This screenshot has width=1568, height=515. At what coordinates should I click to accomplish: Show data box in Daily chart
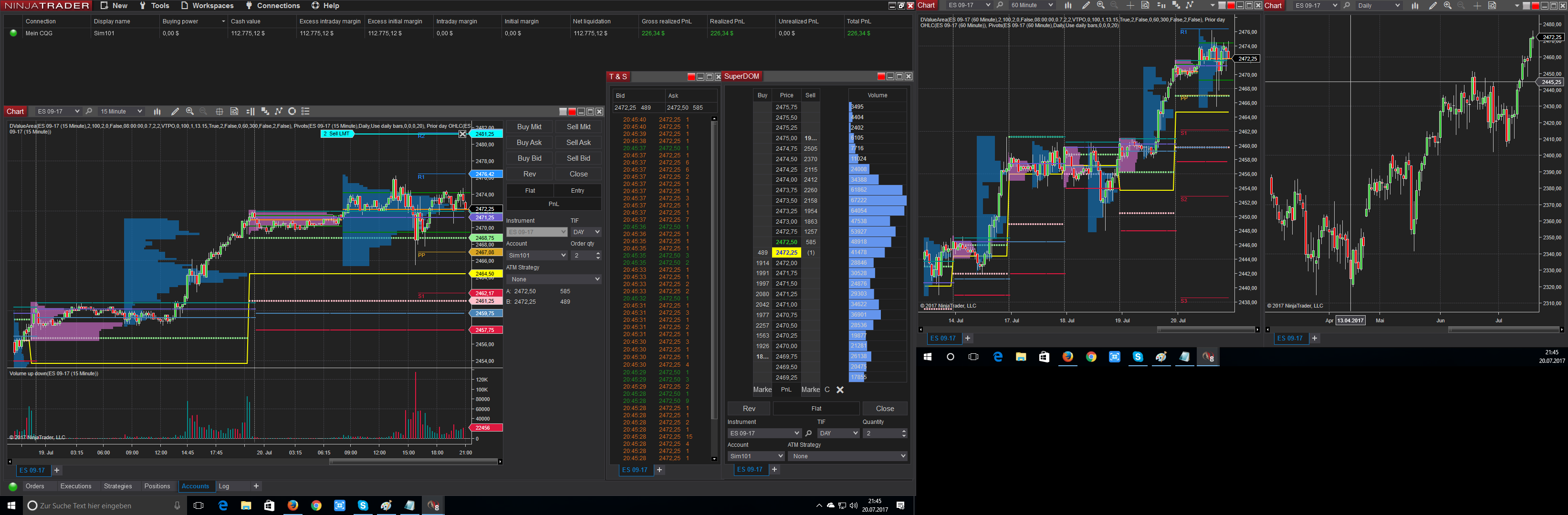[x=1492, y=5]
